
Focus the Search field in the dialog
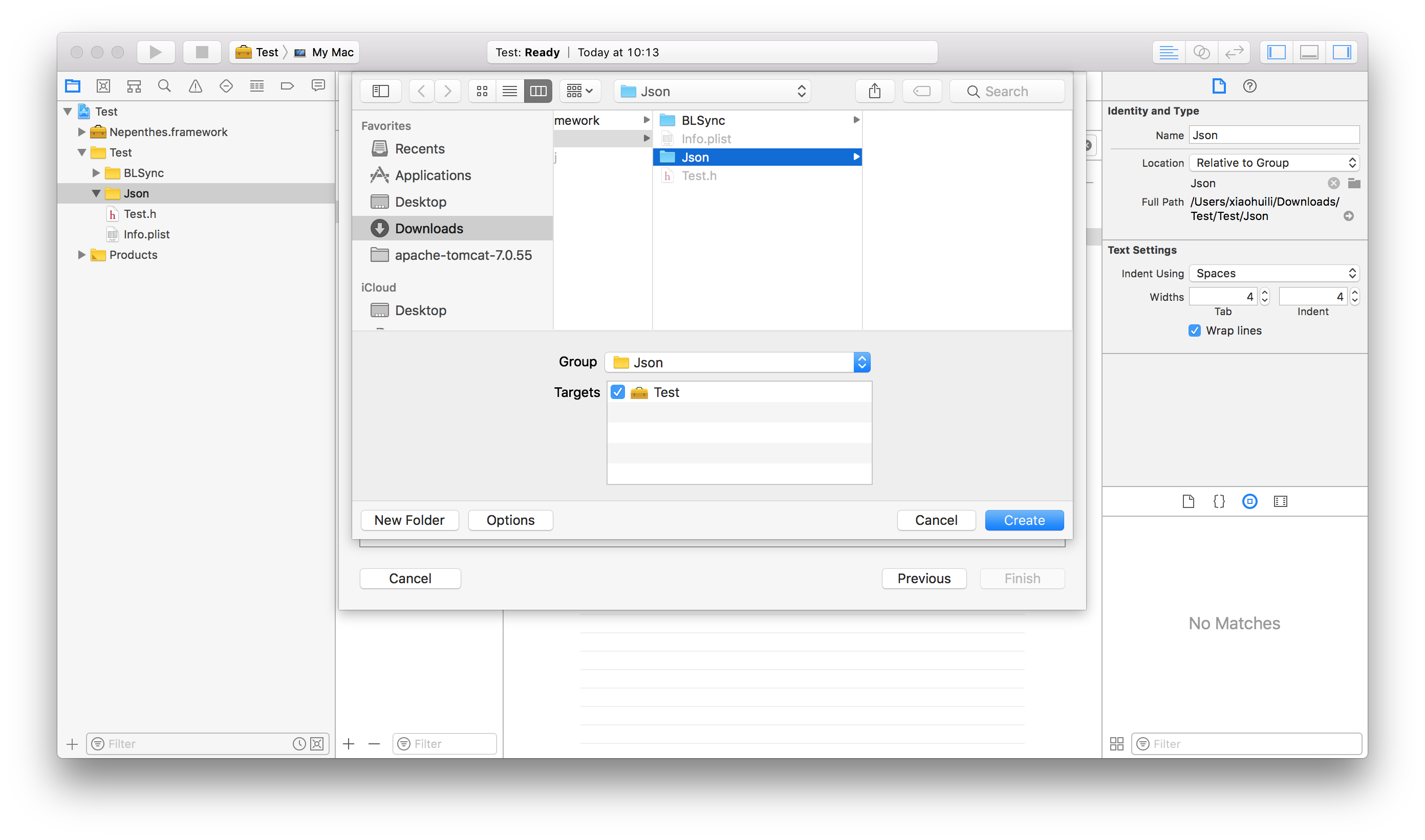[1007, 91]
